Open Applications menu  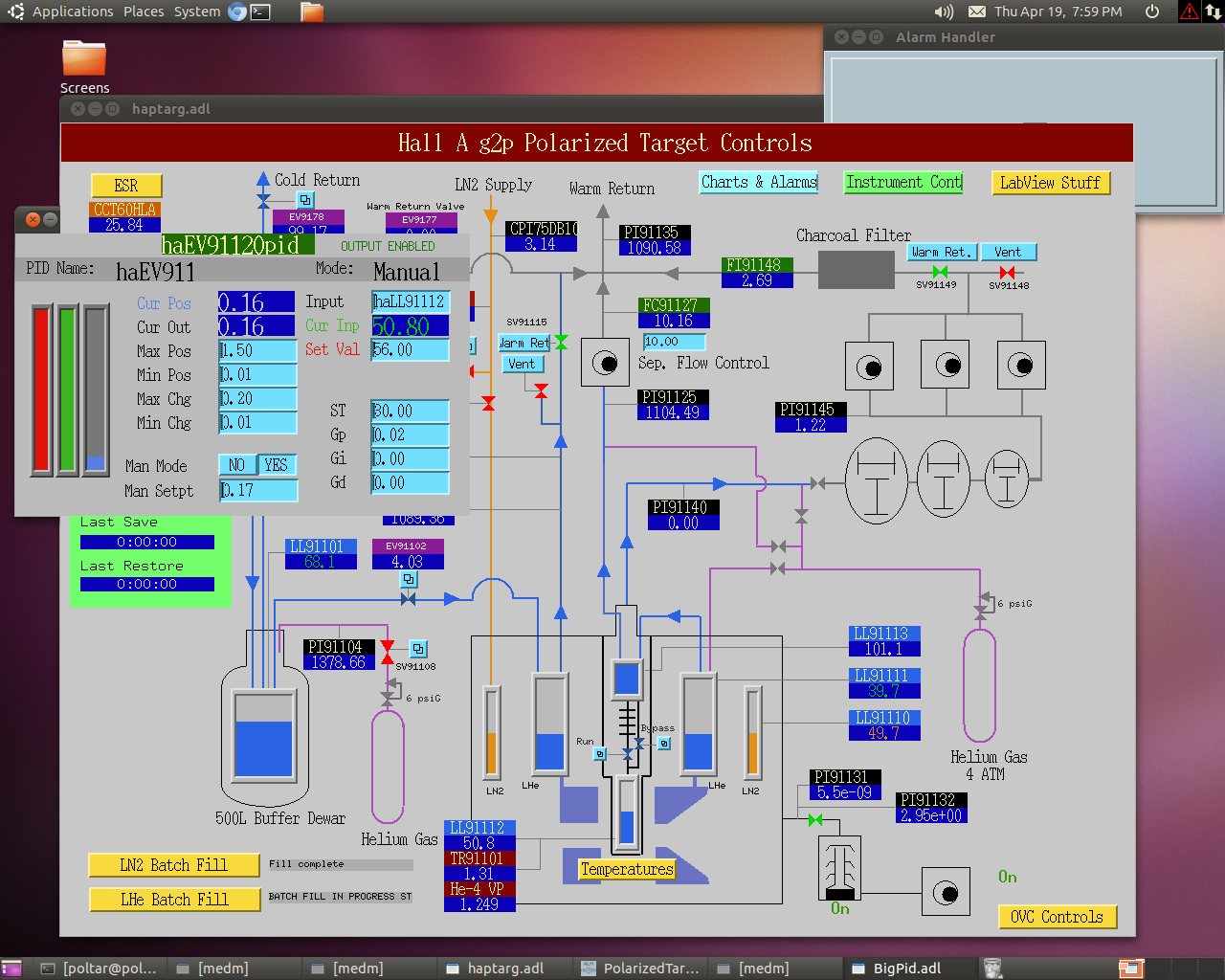(x=73, y=11)
